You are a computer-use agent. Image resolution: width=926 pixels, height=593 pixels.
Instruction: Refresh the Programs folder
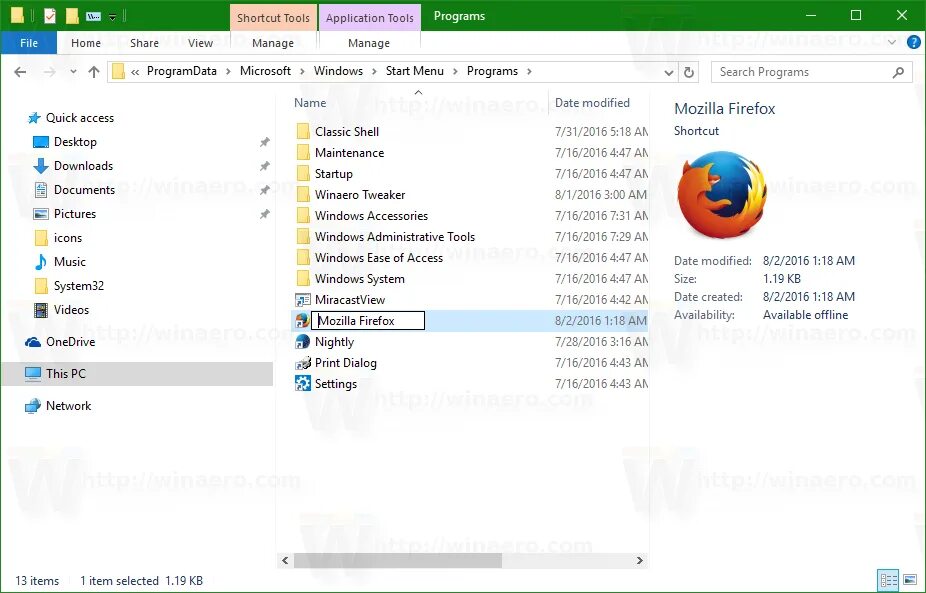(x=689, y=72)
